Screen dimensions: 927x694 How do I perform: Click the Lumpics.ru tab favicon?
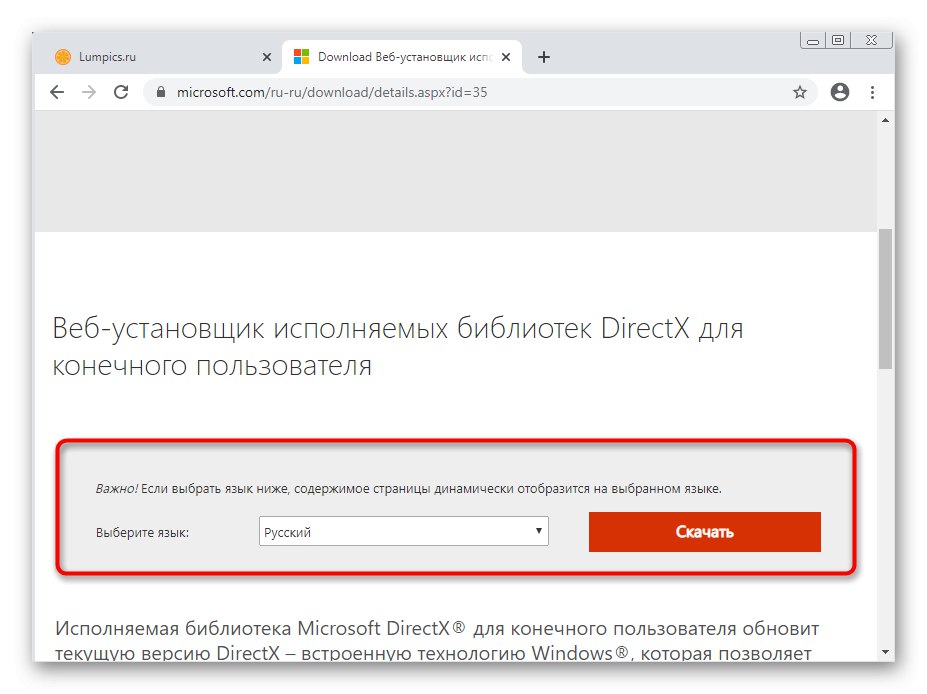pos(63,57)
